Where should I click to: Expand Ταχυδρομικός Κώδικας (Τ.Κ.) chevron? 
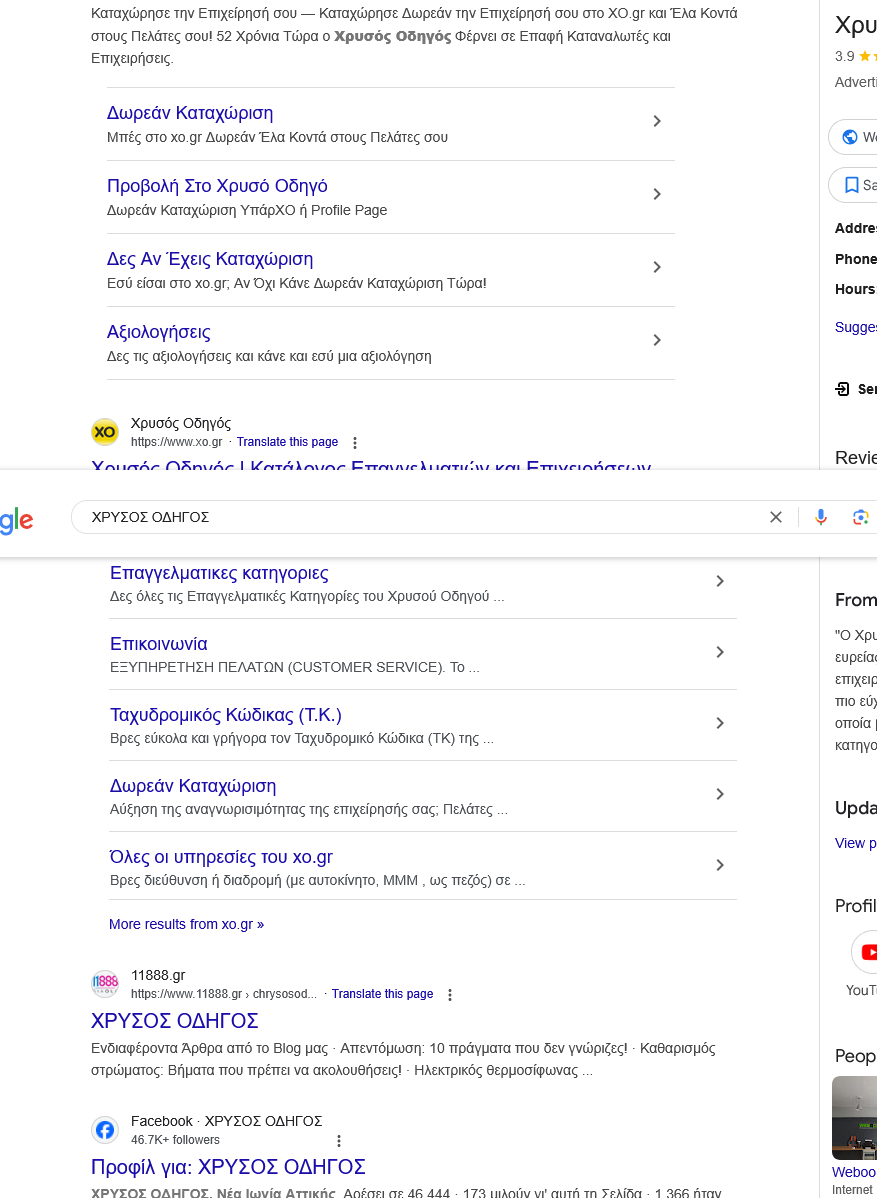[x=720, y=723]
